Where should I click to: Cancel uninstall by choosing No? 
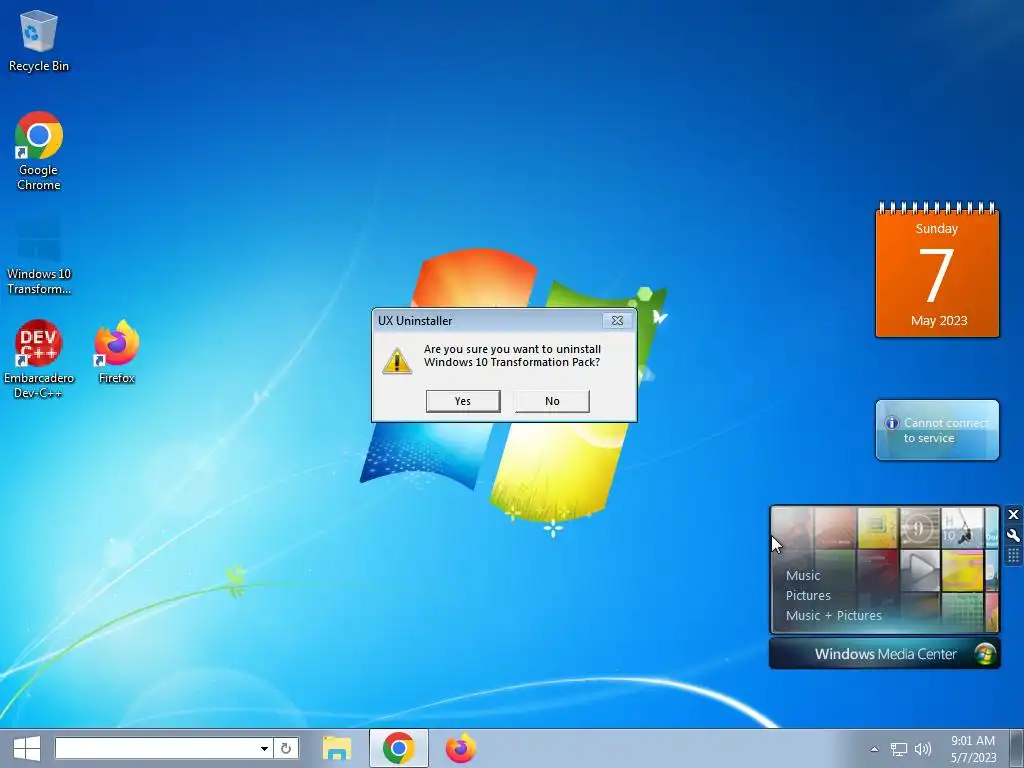click(x=552, y=401)
